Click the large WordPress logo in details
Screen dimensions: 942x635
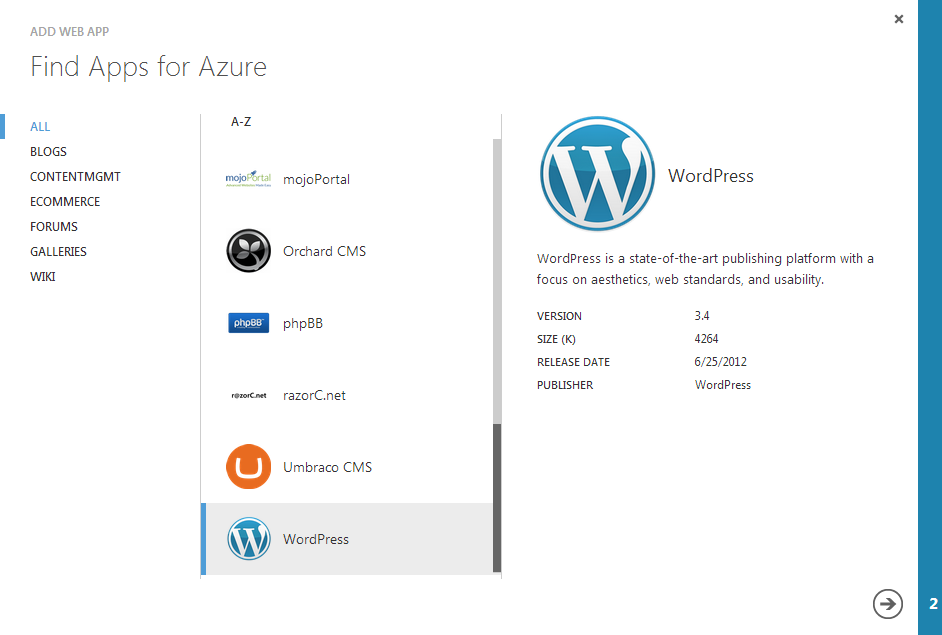[597, 174]
